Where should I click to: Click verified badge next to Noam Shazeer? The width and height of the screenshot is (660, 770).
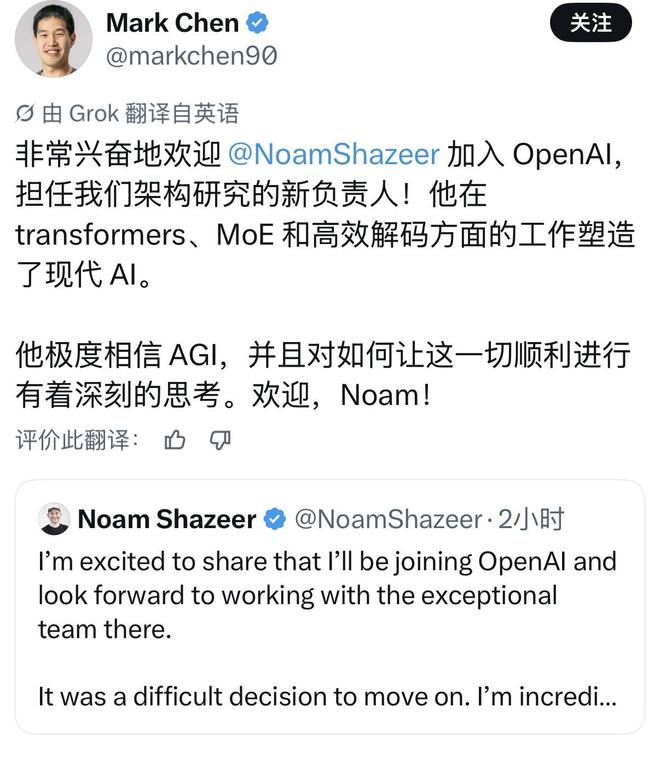click(x=275, y=519)
